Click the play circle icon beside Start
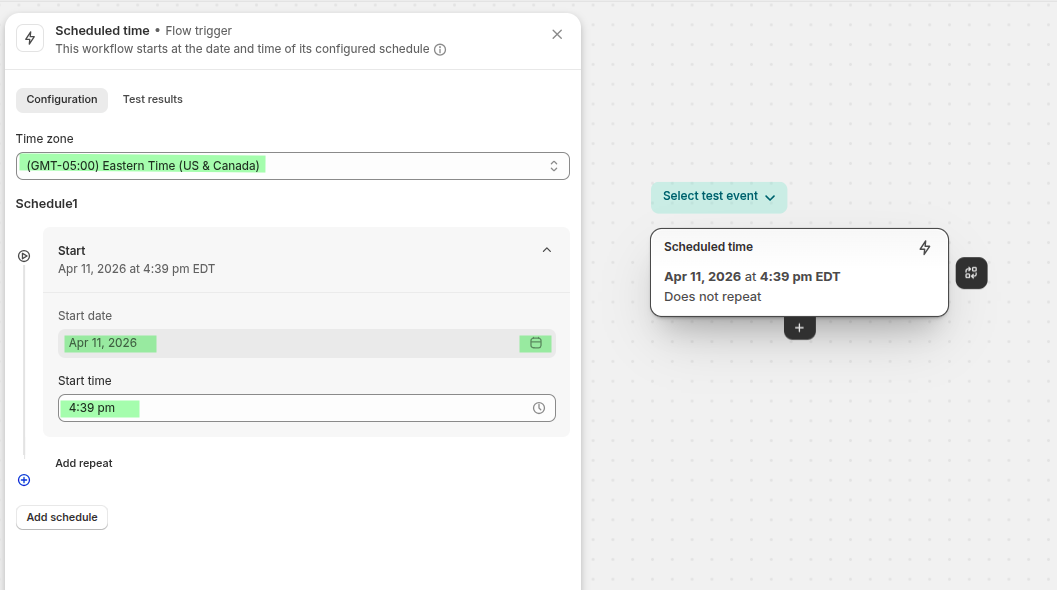The width and height of the screenshot is (1057, 590). 24,256
